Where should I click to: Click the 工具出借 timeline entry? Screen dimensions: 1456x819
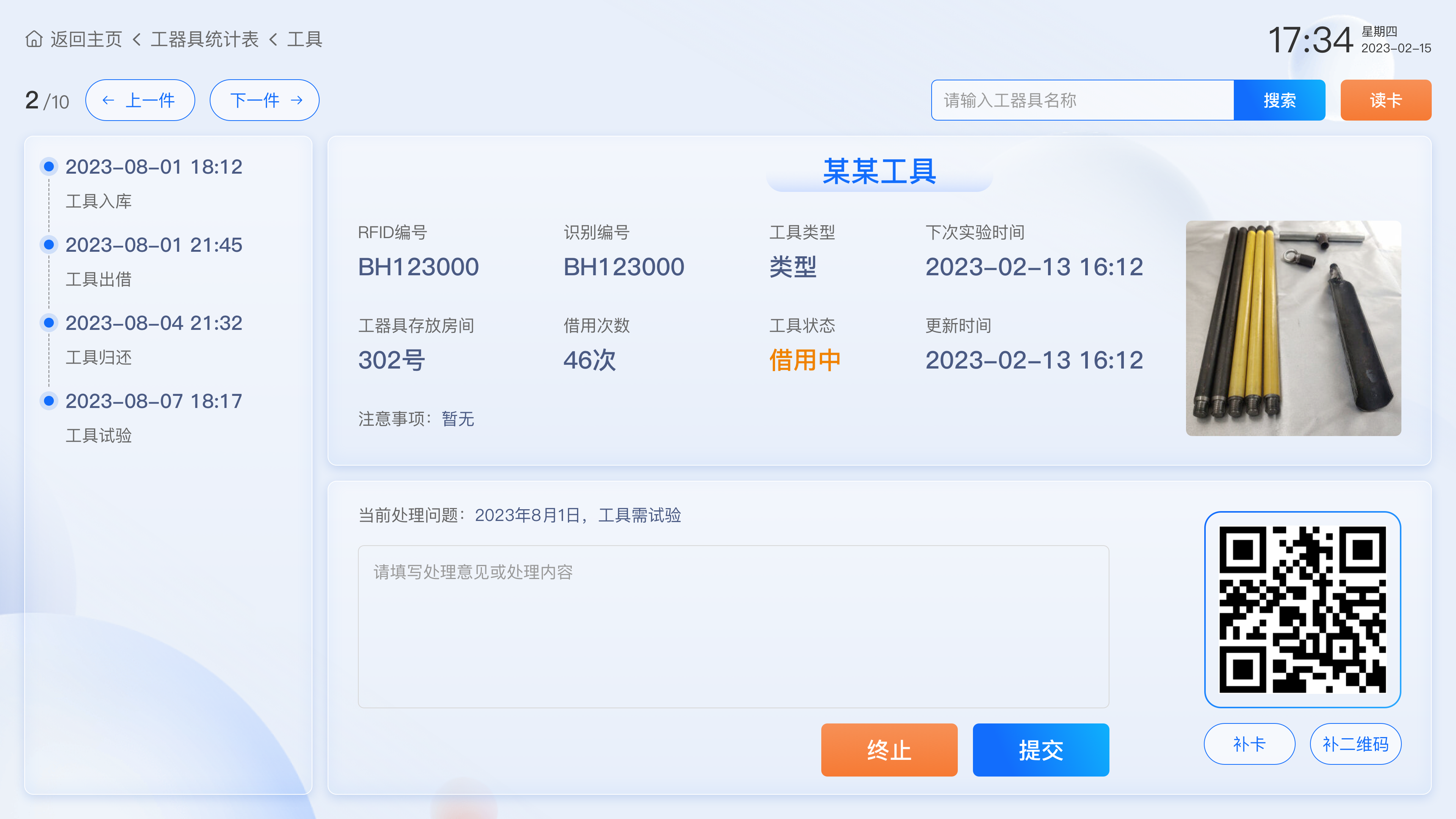point(98,279)
